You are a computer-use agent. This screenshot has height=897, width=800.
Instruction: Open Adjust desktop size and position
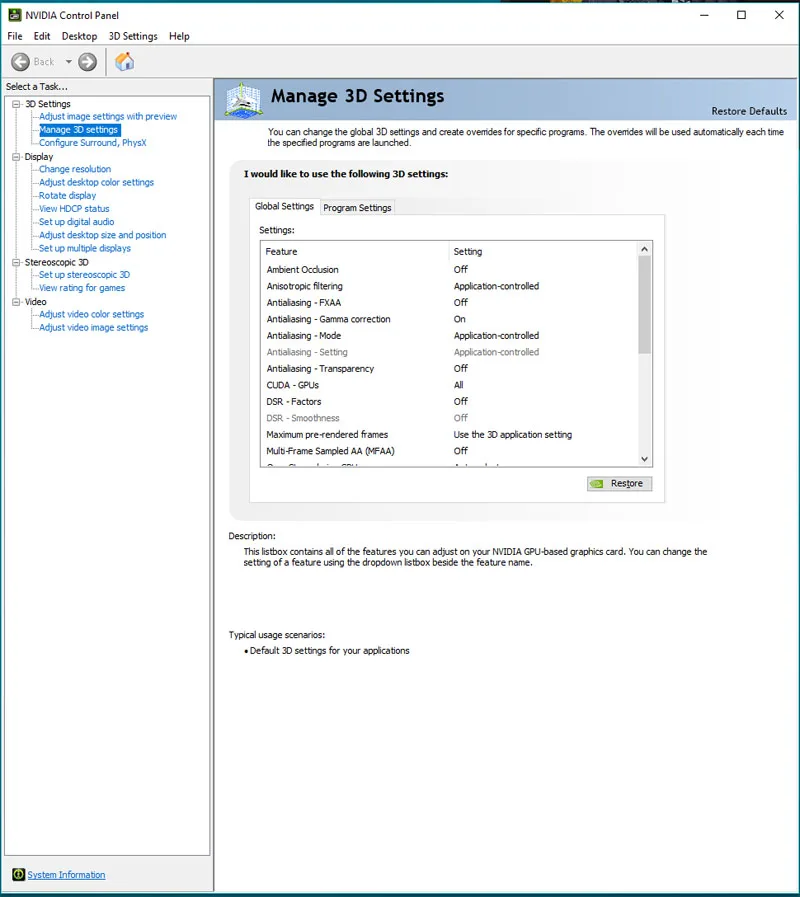click(103, 235)
